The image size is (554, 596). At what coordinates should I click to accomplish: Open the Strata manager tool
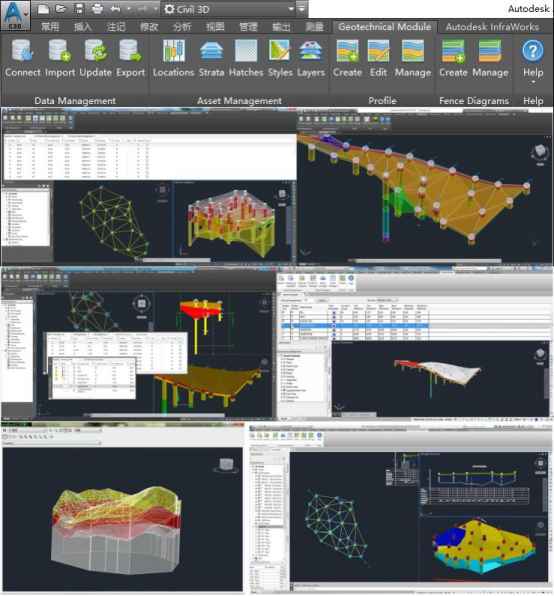coord(211,51)
